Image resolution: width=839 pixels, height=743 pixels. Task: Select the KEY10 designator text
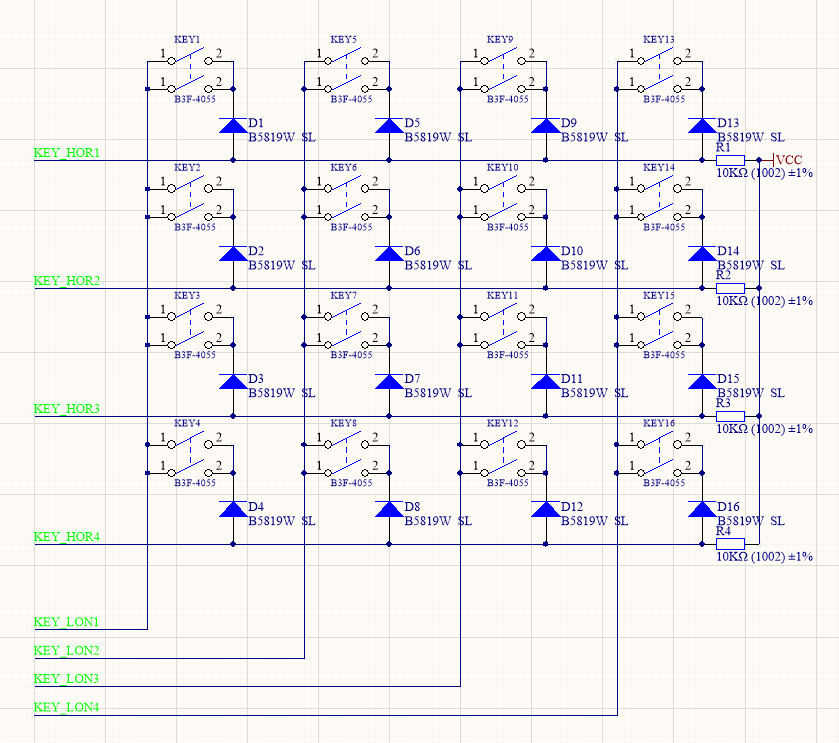(502, 167)
